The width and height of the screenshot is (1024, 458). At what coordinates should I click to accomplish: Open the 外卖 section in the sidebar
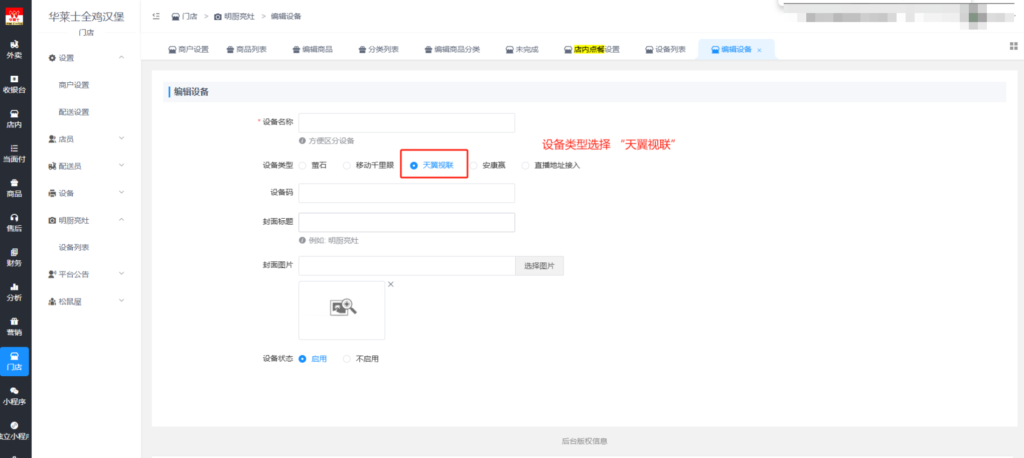click(14, 49)
